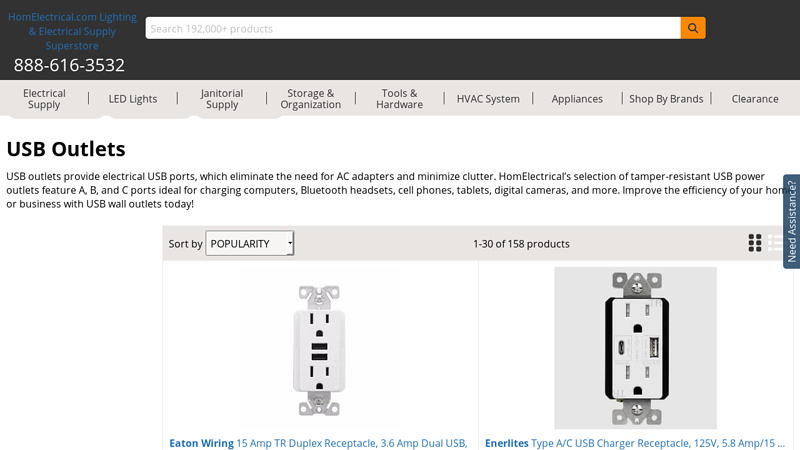
Task: Click the phone number 888-616-3532
Action: point(69,65)
